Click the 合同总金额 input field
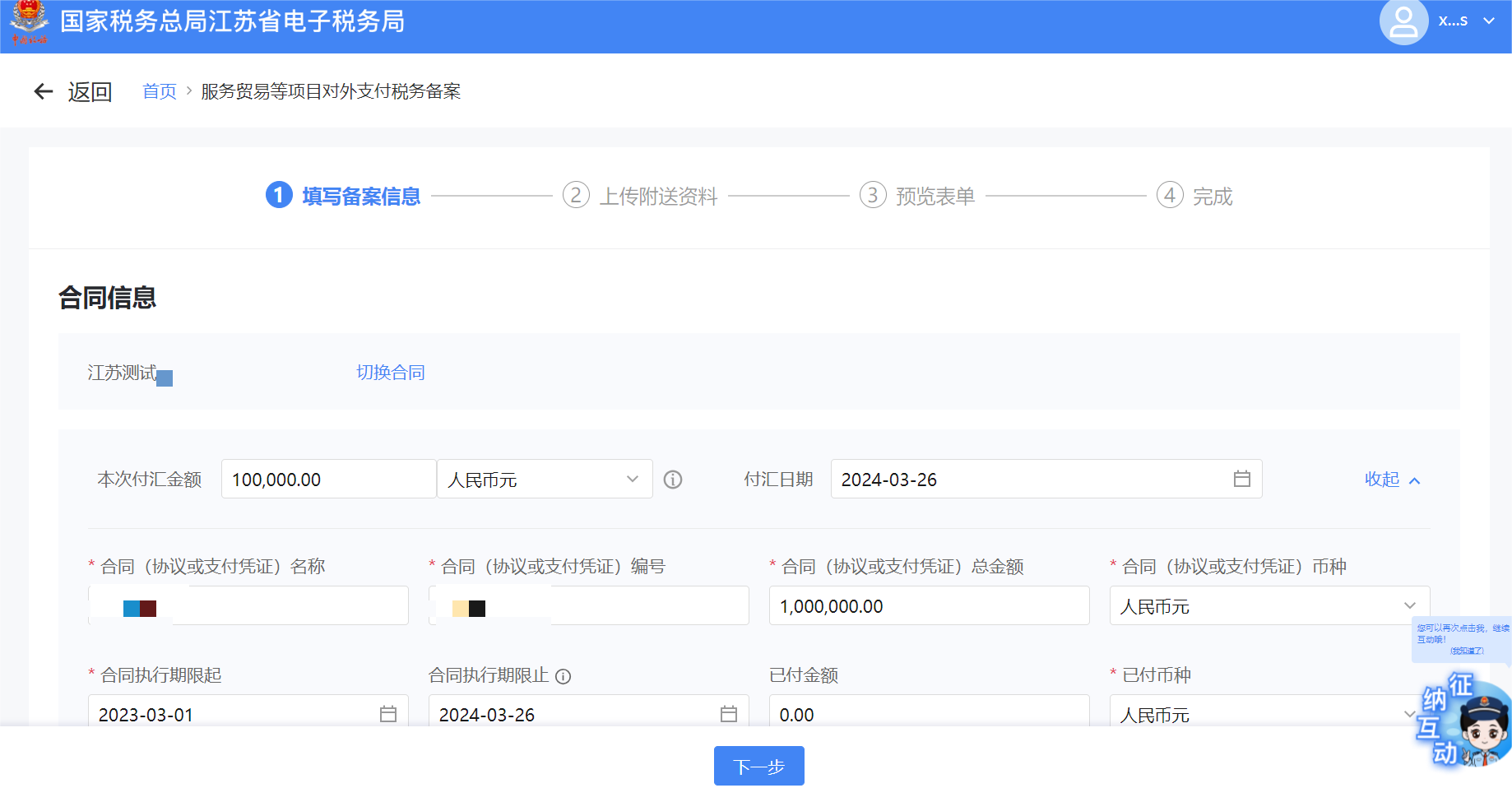This screenshot has width=1512, height=788. pos(928,606)
